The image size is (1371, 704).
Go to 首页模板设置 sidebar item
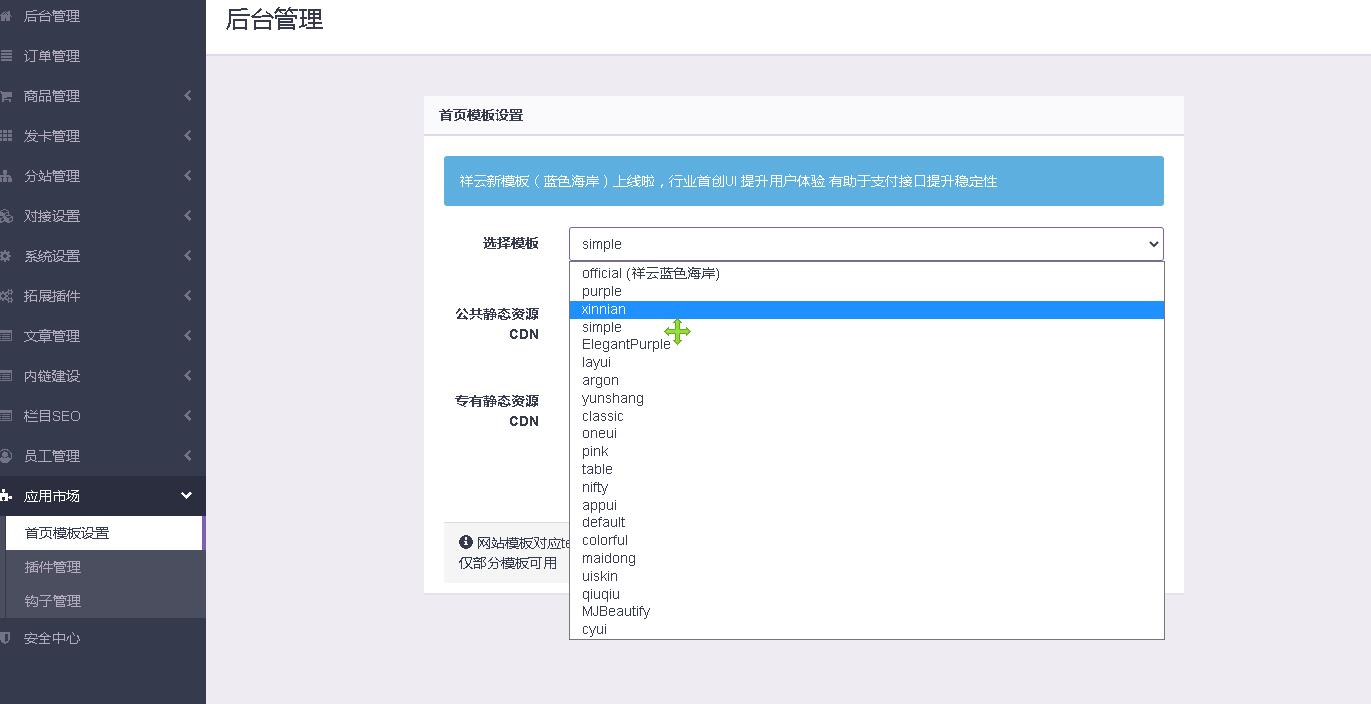[x=67, y=533]
